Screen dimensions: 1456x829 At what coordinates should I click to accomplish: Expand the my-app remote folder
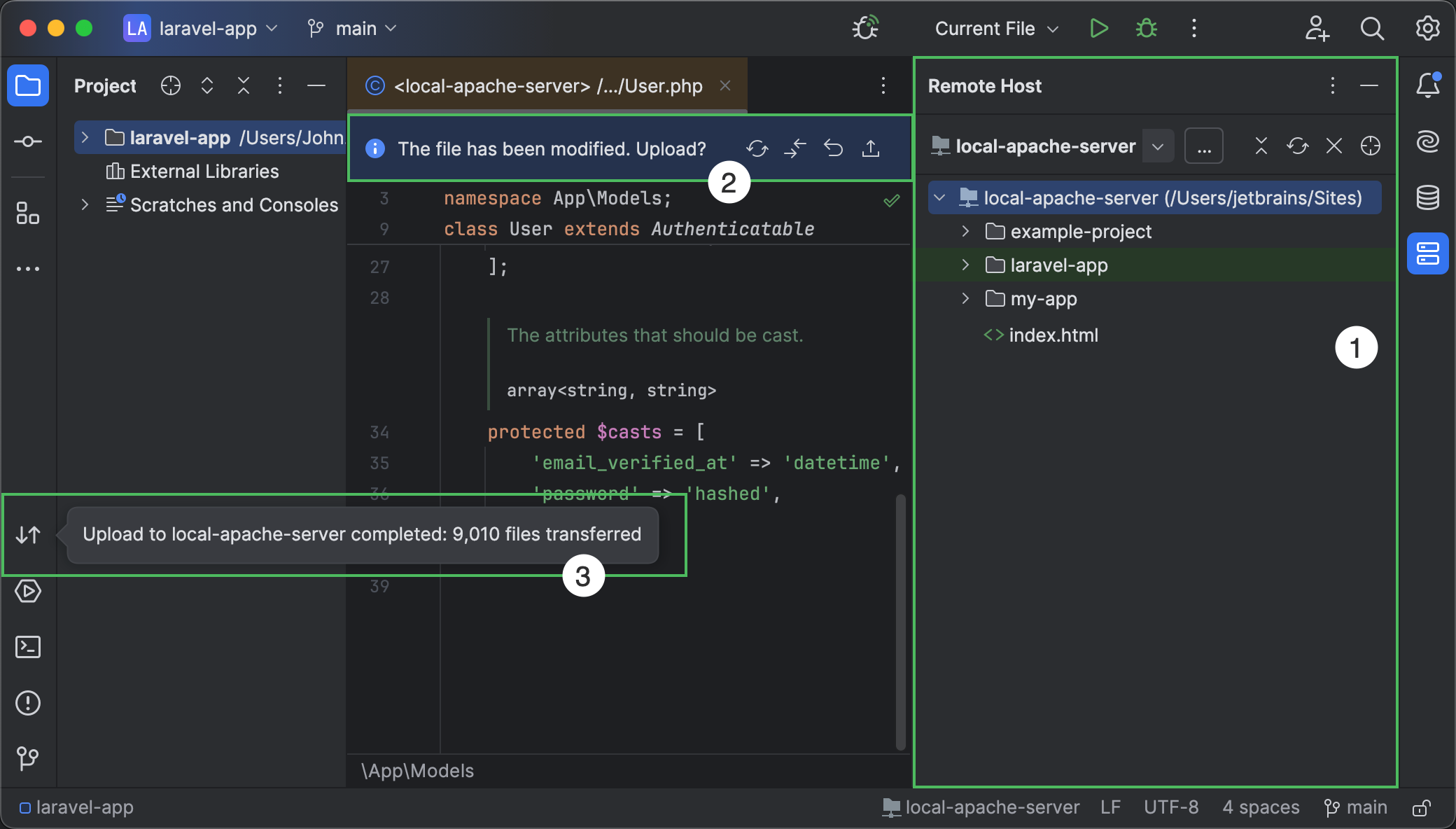tap(965, 298)
